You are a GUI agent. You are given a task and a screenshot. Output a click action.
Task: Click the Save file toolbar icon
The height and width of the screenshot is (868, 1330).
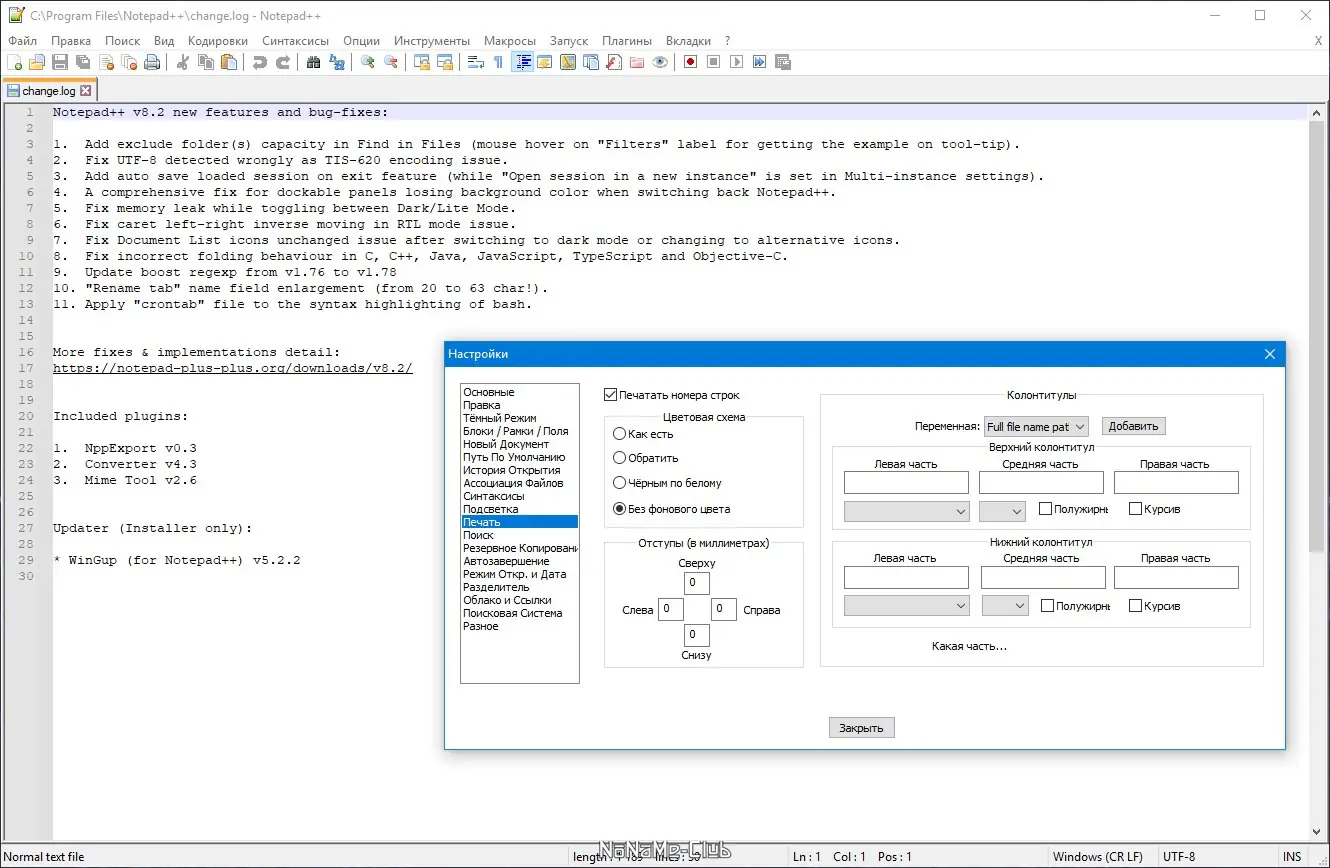coord(60,62)
